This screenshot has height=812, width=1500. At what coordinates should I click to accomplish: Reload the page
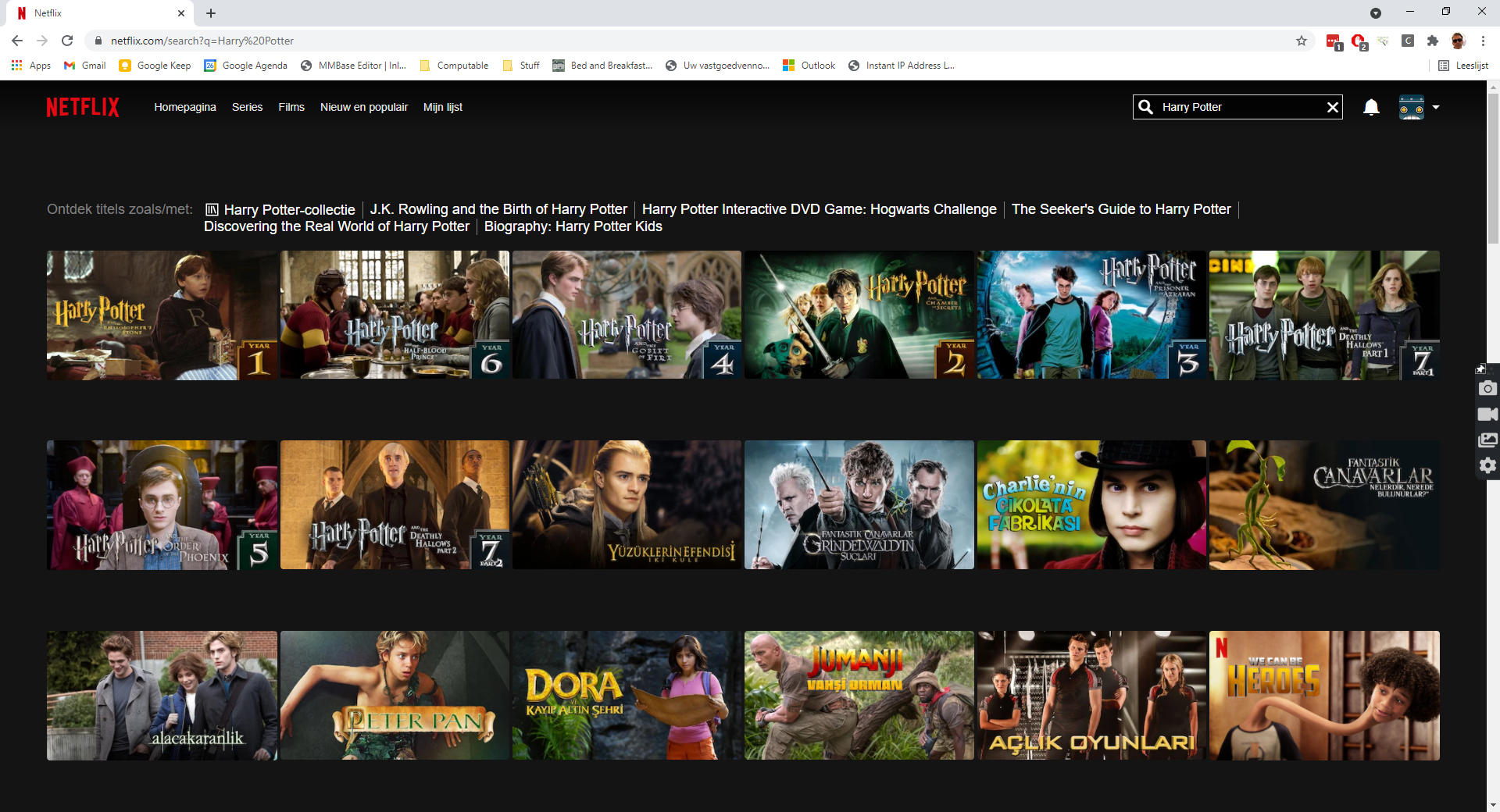click(67, 41)
